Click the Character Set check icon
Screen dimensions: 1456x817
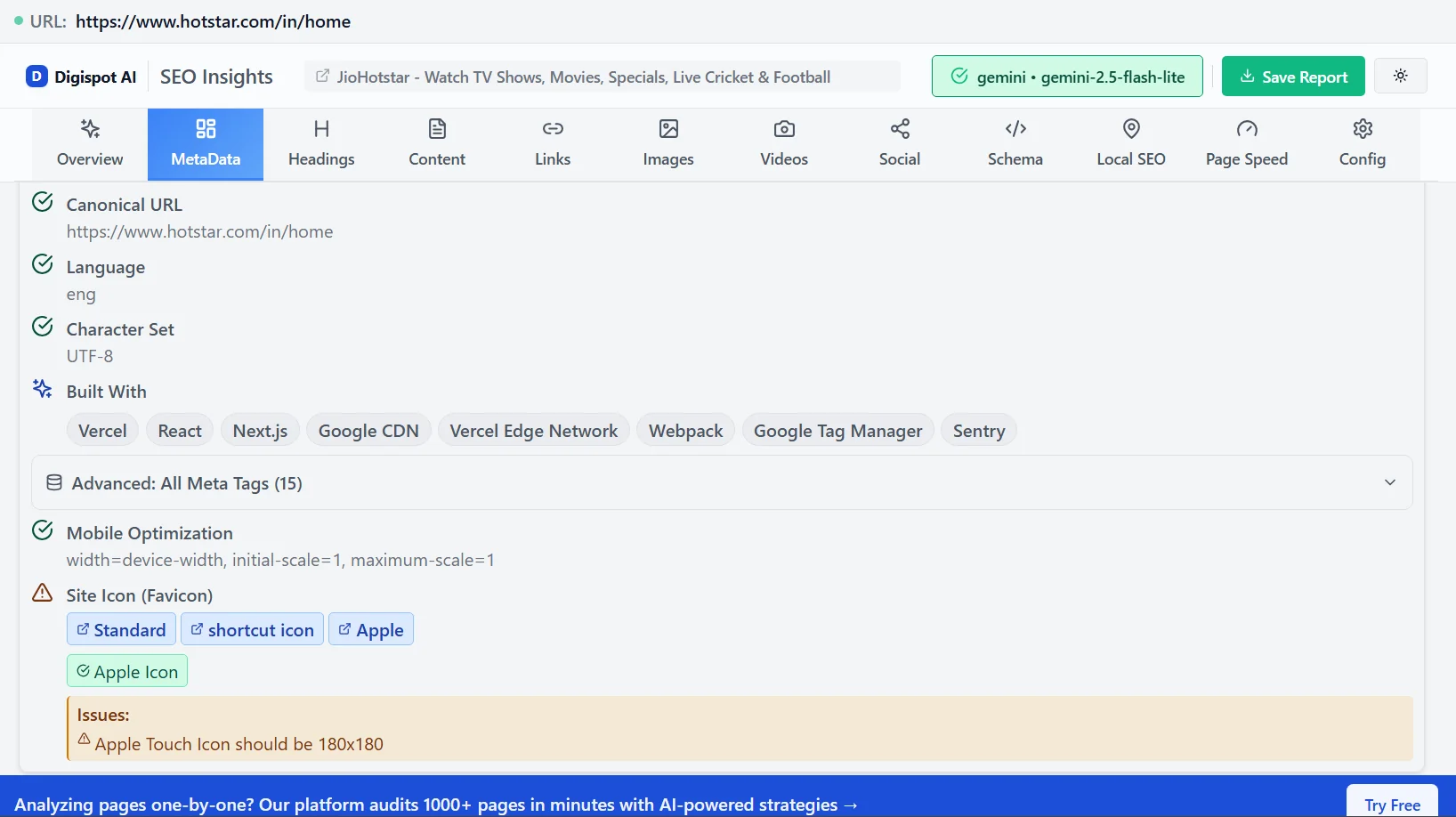pyautogui.click(x=42, y=327)
